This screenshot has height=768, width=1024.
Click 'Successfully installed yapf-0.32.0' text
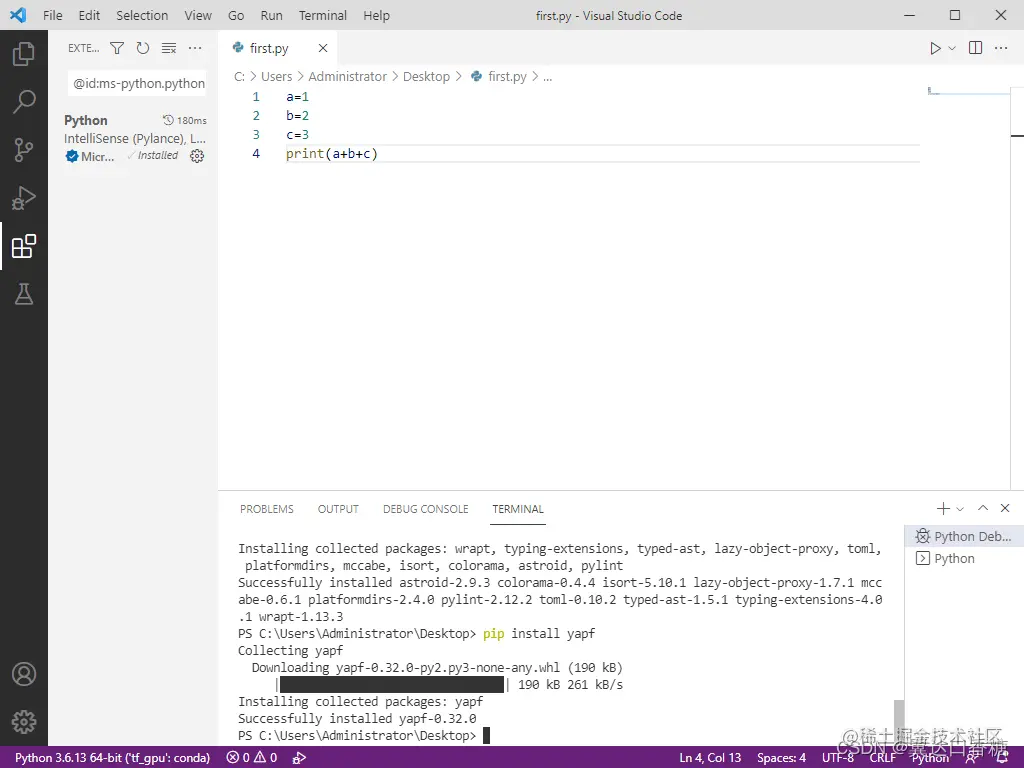pos(357,718)
